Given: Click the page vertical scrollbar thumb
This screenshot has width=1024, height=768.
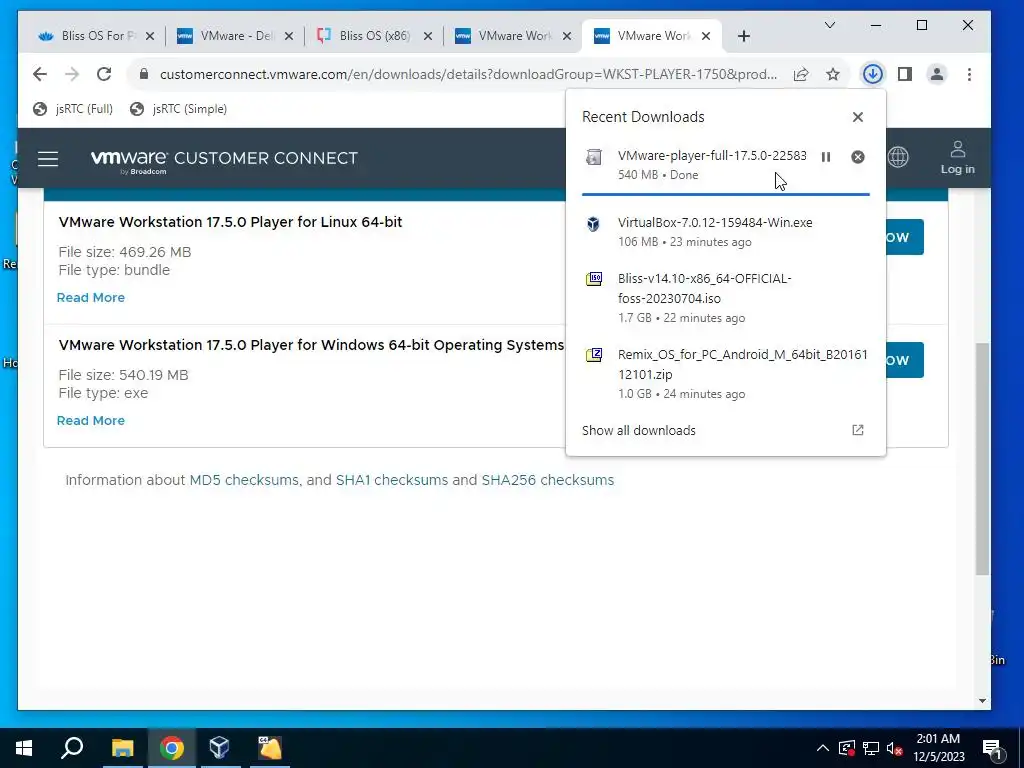Looking at the screenshot, I should point(982,459).
